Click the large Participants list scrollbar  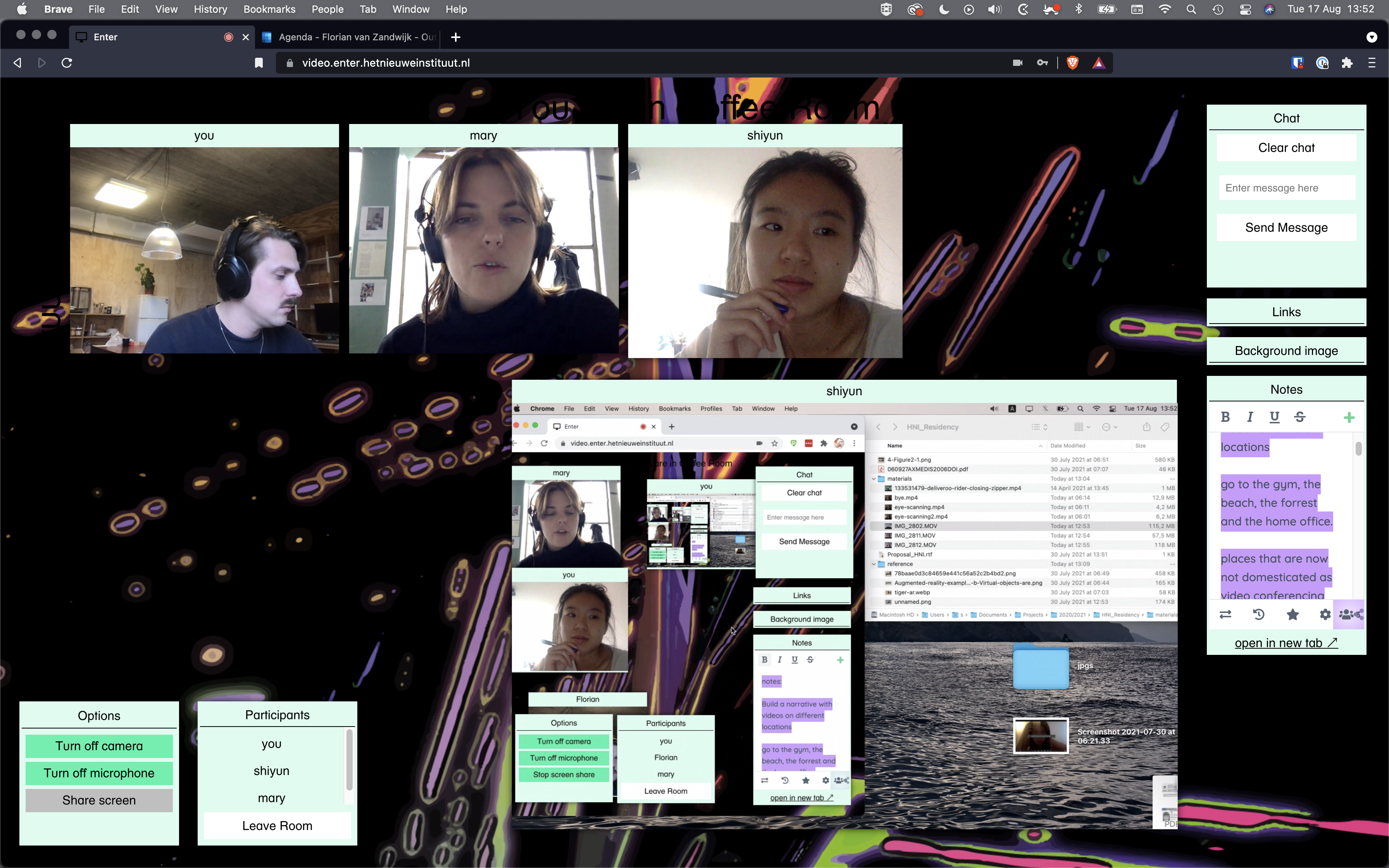point(349,760)
